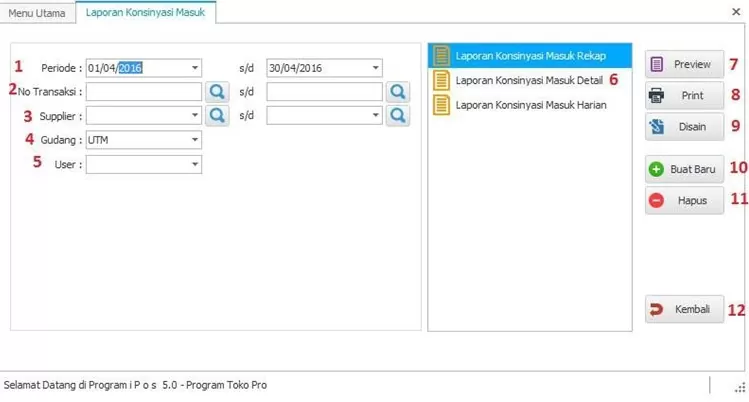Click the No Transaksi start input field
Viewport: 749px width, 402px height.
pyautogui.click(x=144, y=92)
